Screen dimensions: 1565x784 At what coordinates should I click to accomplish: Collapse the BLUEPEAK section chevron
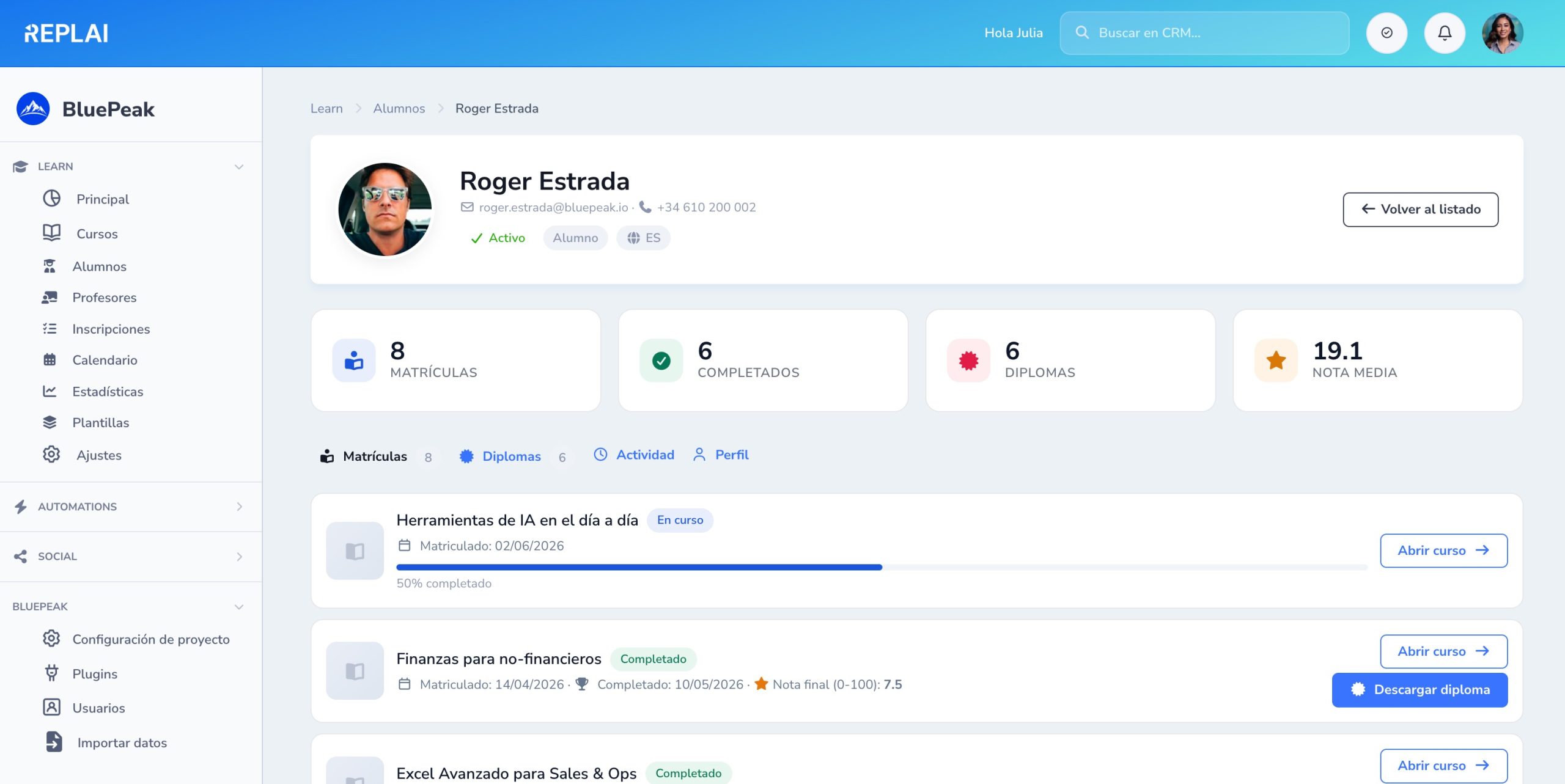tap(239, 607)
